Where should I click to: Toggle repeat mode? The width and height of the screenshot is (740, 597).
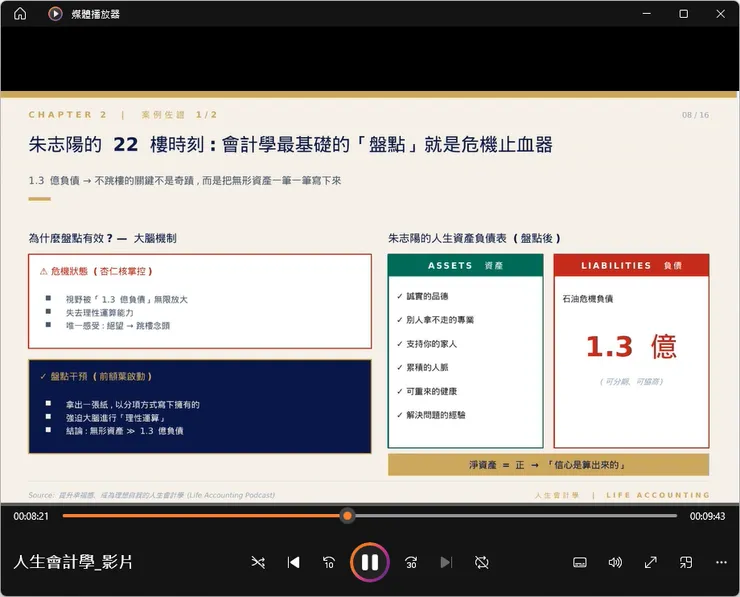pyautogui.click(x=482, y=562)
